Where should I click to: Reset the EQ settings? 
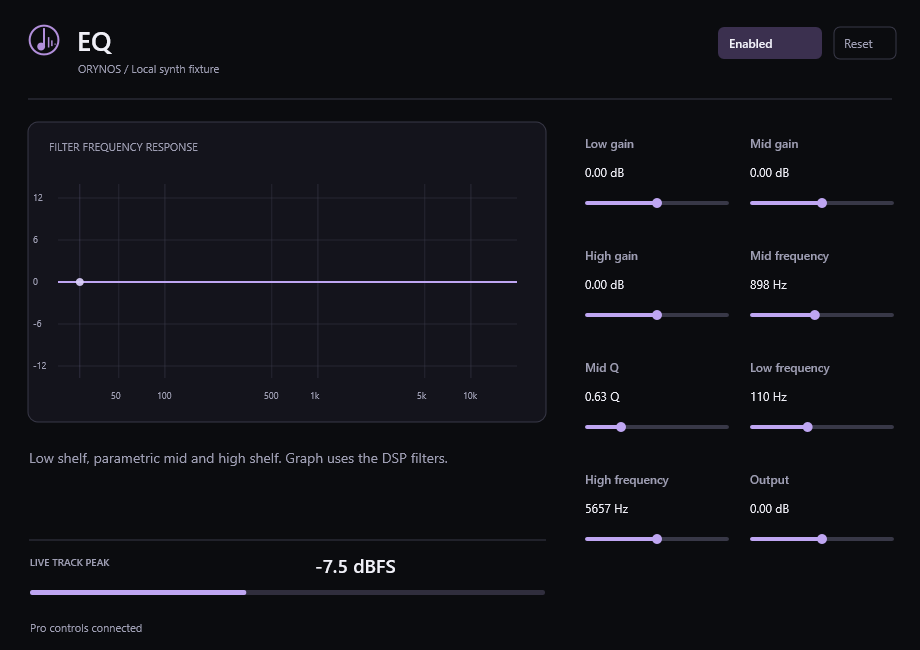864,43
